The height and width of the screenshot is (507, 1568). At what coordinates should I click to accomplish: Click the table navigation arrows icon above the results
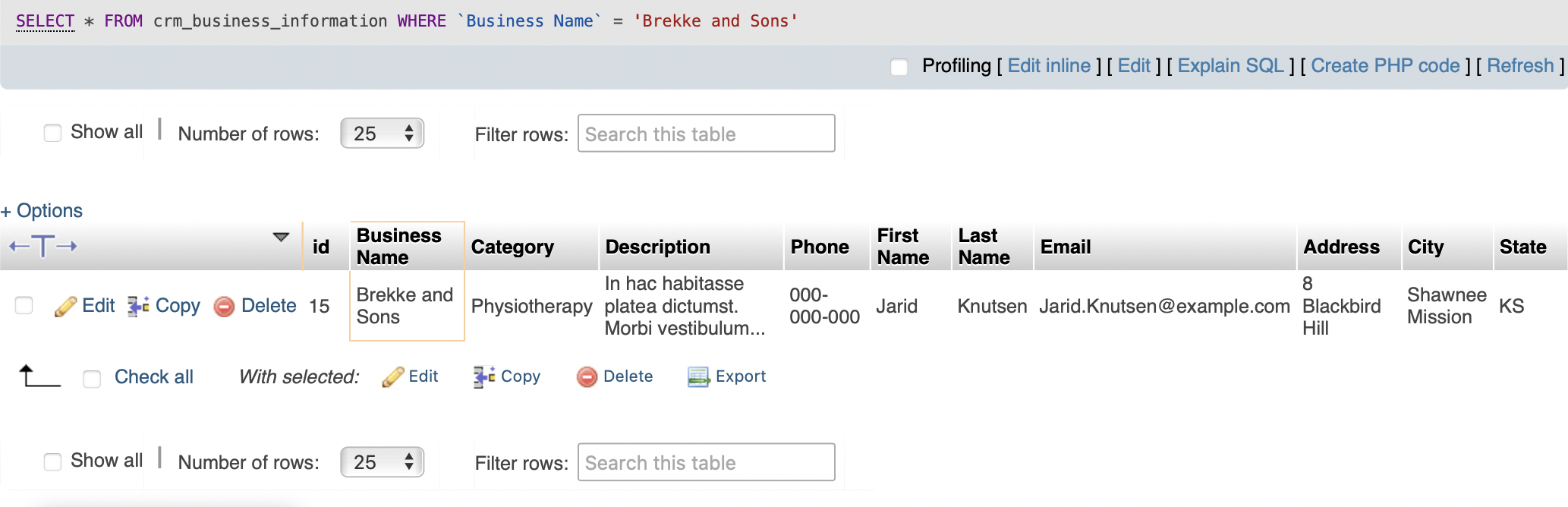(x=43, y=247)
